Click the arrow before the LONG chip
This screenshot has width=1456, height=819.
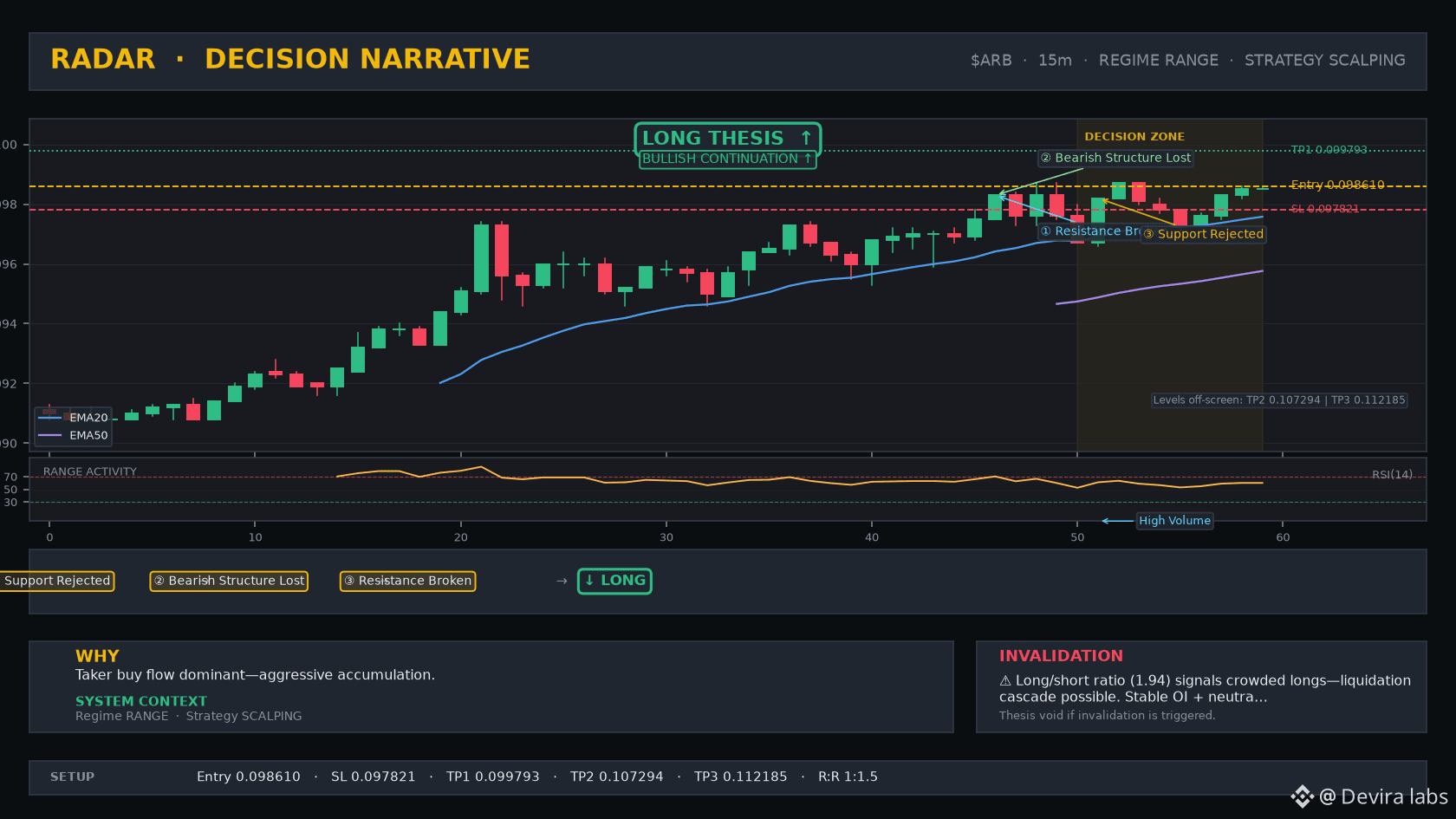[562, 581]
